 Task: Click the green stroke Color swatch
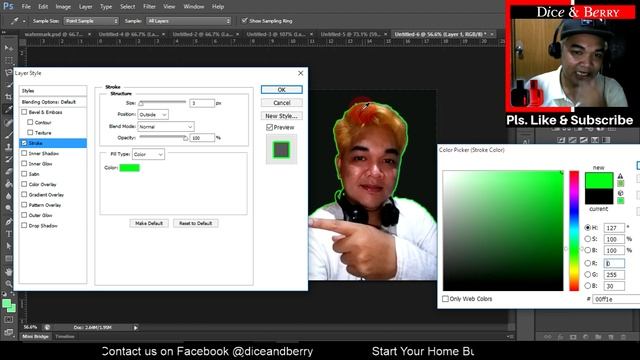(129, 168)
